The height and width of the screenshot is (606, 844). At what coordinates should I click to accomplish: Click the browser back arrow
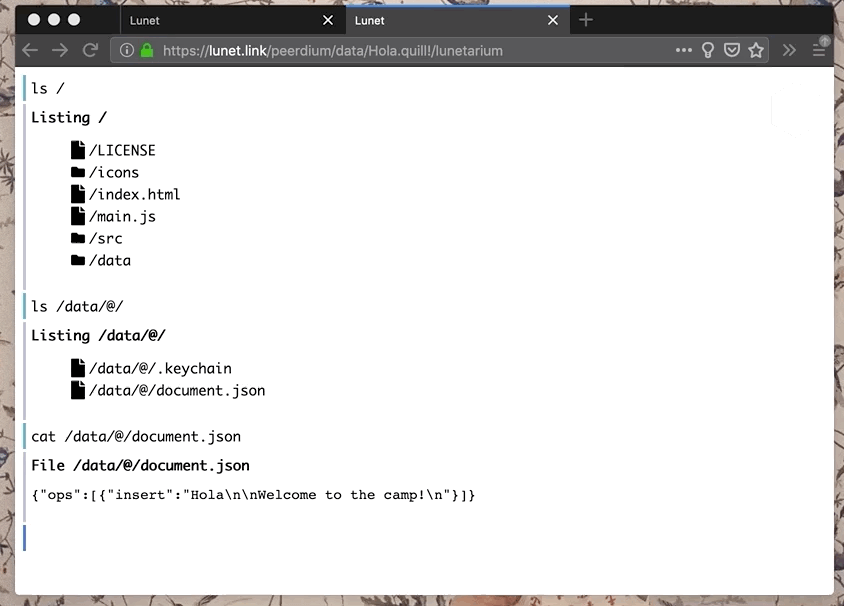click(30, 50)
